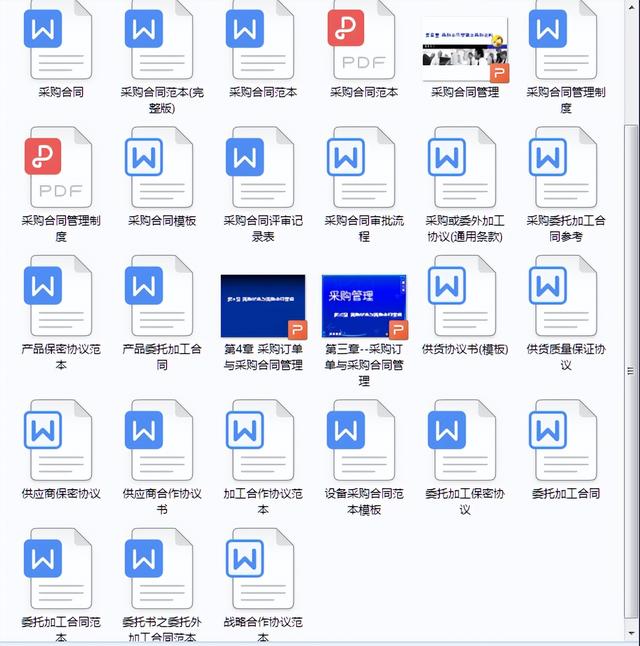Select the 委托加工保密协议 document icon
The width and height of the screenshot is (640, 646).
tap(462, 440)
